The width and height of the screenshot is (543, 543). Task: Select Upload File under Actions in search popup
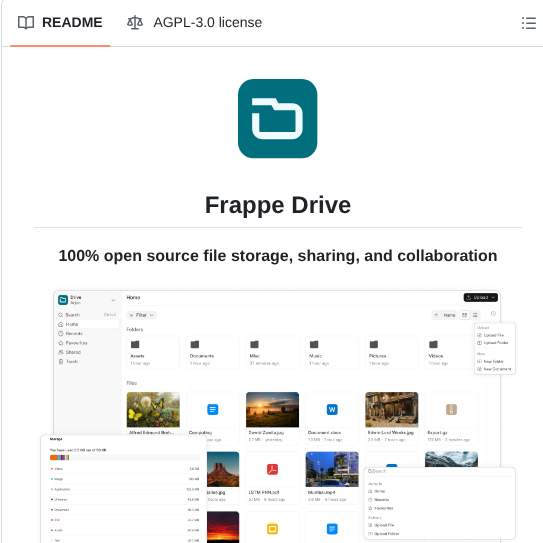tap(440, 525)
